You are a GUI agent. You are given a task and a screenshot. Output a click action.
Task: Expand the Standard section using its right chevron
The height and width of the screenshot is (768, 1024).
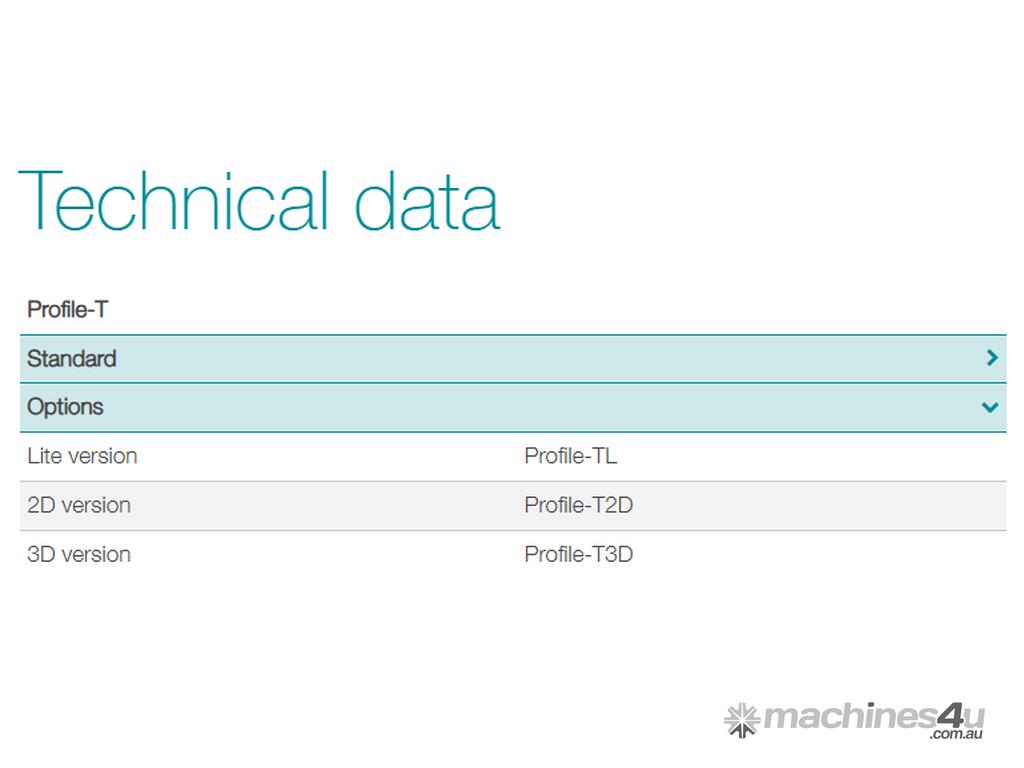pos(991,358)
